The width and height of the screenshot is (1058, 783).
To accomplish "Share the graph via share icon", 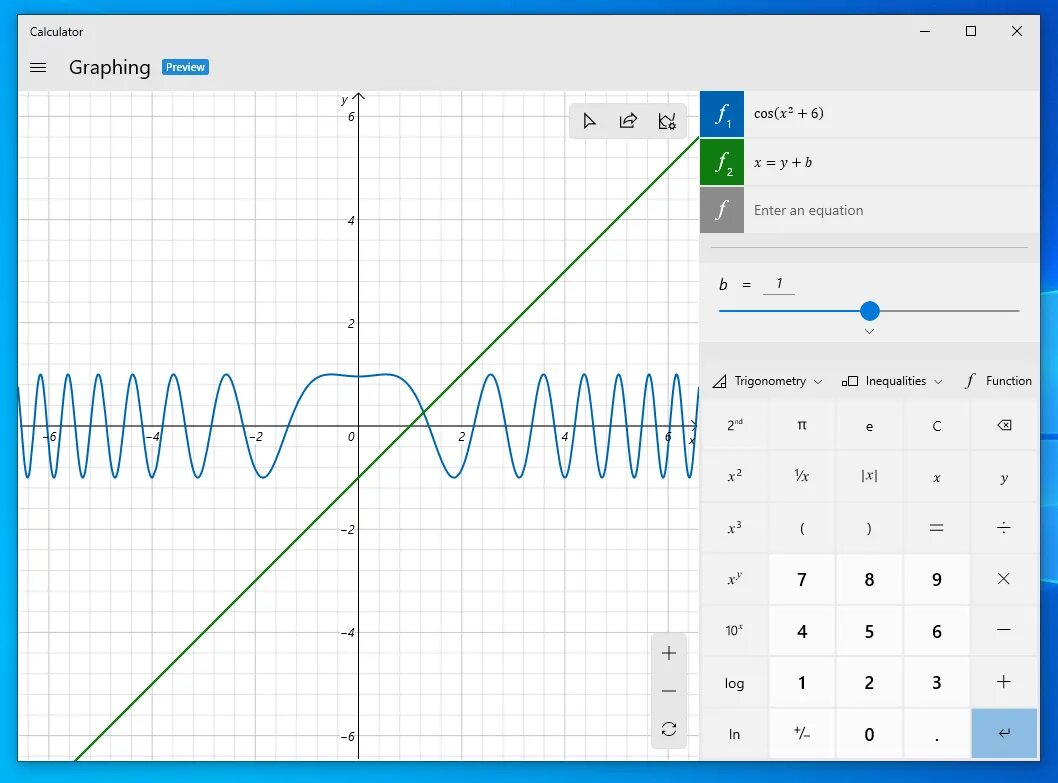I will [x=628, y=121].
